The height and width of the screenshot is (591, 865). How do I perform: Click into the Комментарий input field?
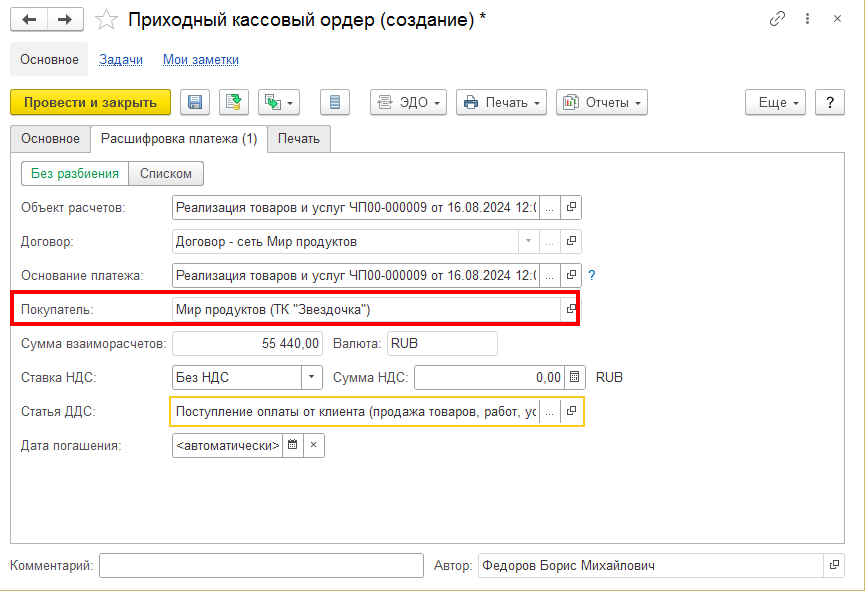262,566
